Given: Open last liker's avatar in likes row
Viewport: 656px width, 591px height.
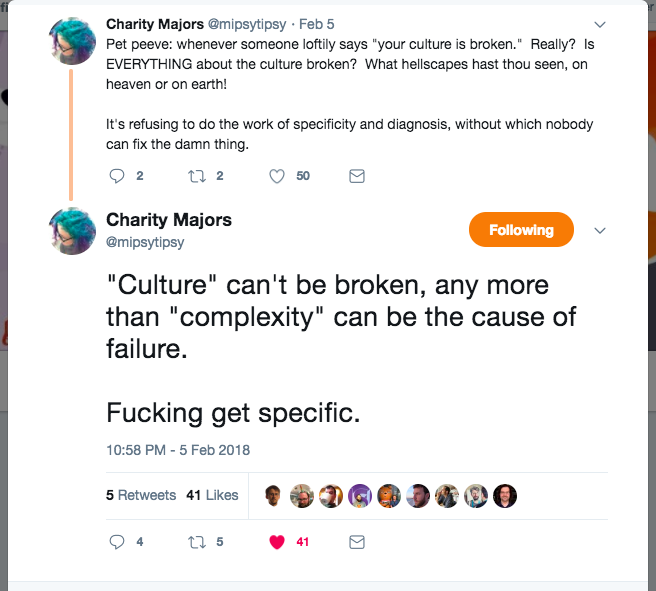Looking at the screenshot, I should pyautogui.click(x=505, y=496).
